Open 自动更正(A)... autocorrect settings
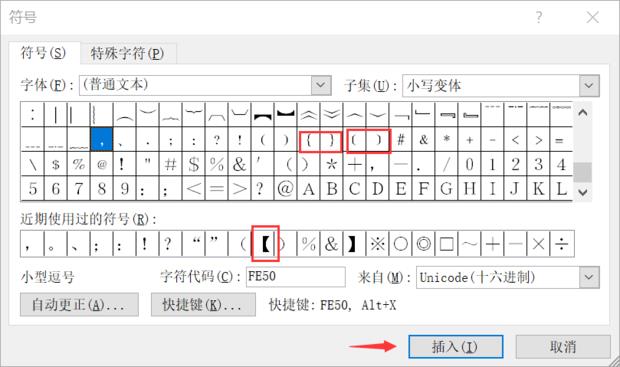 click(79, 305)
